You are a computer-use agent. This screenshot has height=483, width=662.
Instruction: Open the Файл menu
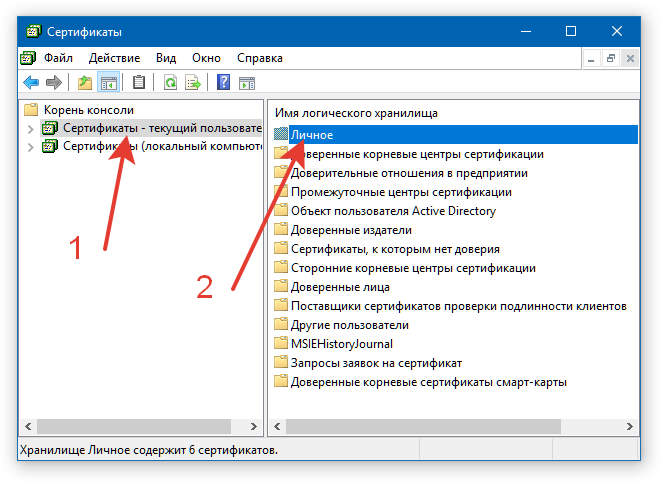coord(58,58)
